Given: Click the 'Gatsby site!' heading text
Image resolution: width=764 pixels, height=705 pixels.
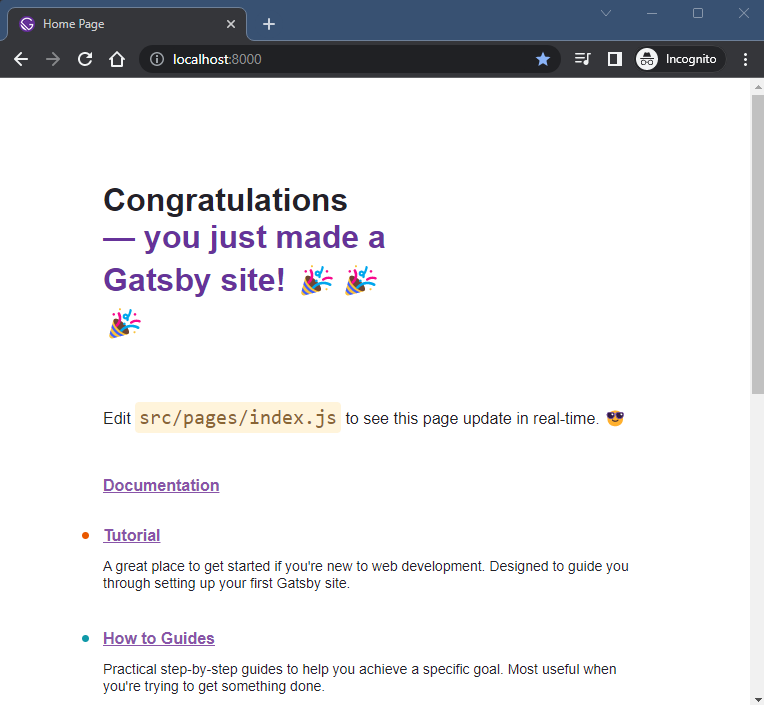Looking at the screenshot, I should pyautogui.click(x=194, y=280).
